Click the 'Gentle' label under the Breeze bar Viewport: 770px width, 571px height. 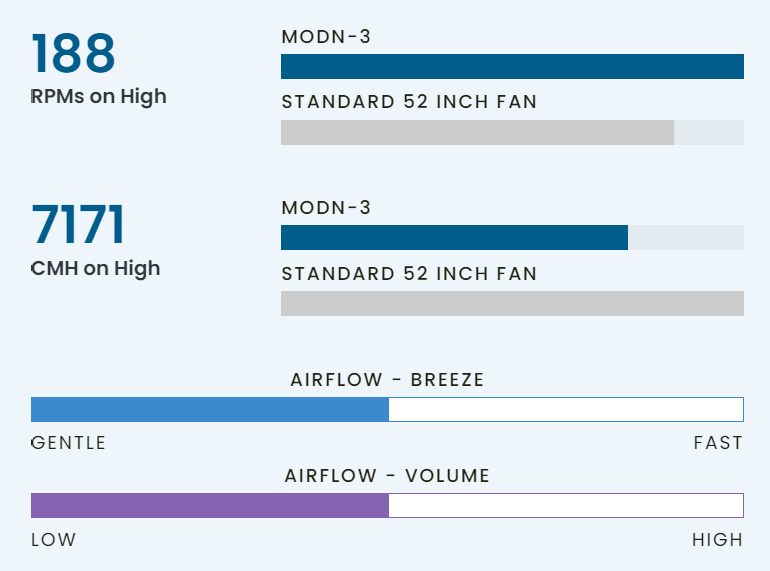coord(69,443)
